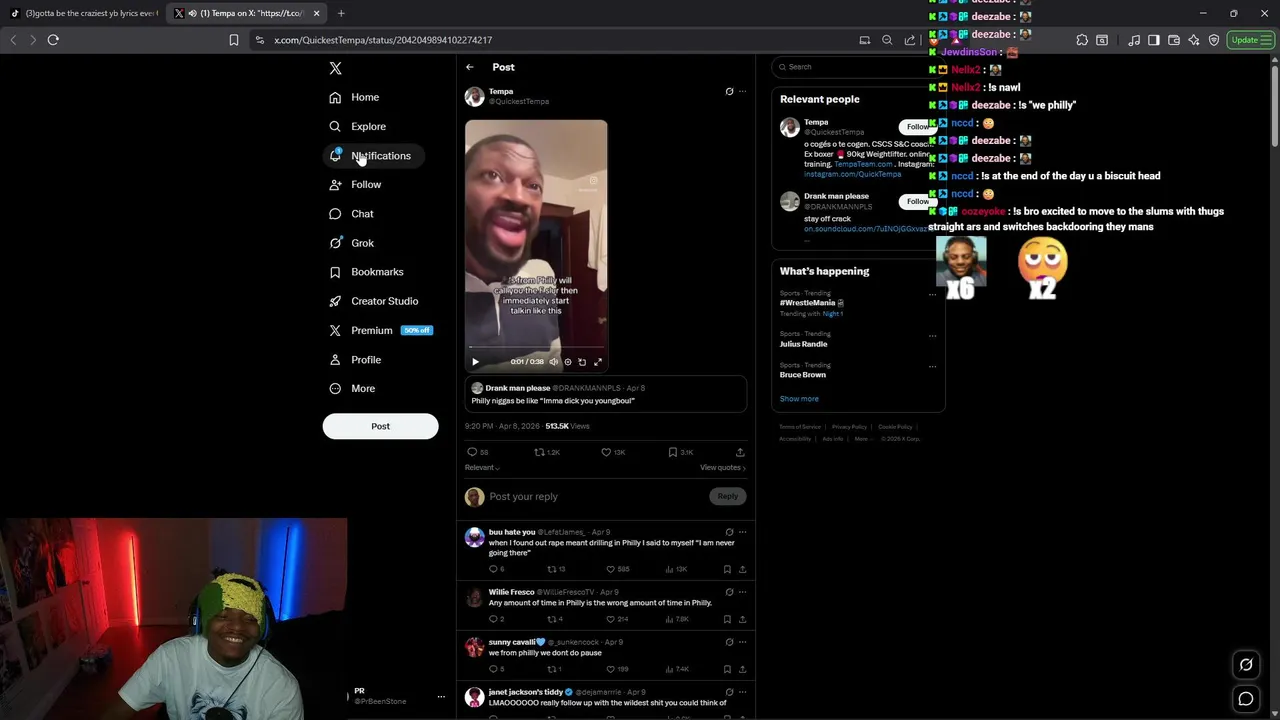Image resolution: width=1280 pixels, height=720 pixels.
Task: Click the grey Reply button
Action: point(727,497)
